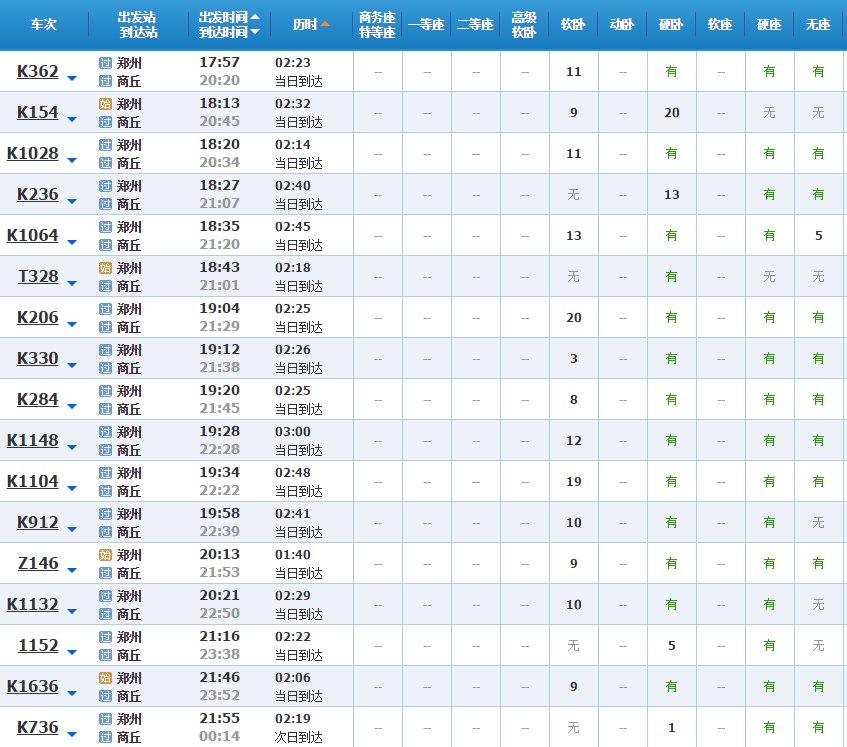The width and height of the screenshot is (847, 747).
Task: Select K1132 soft sleeper count 10
Action: (574, 605)
